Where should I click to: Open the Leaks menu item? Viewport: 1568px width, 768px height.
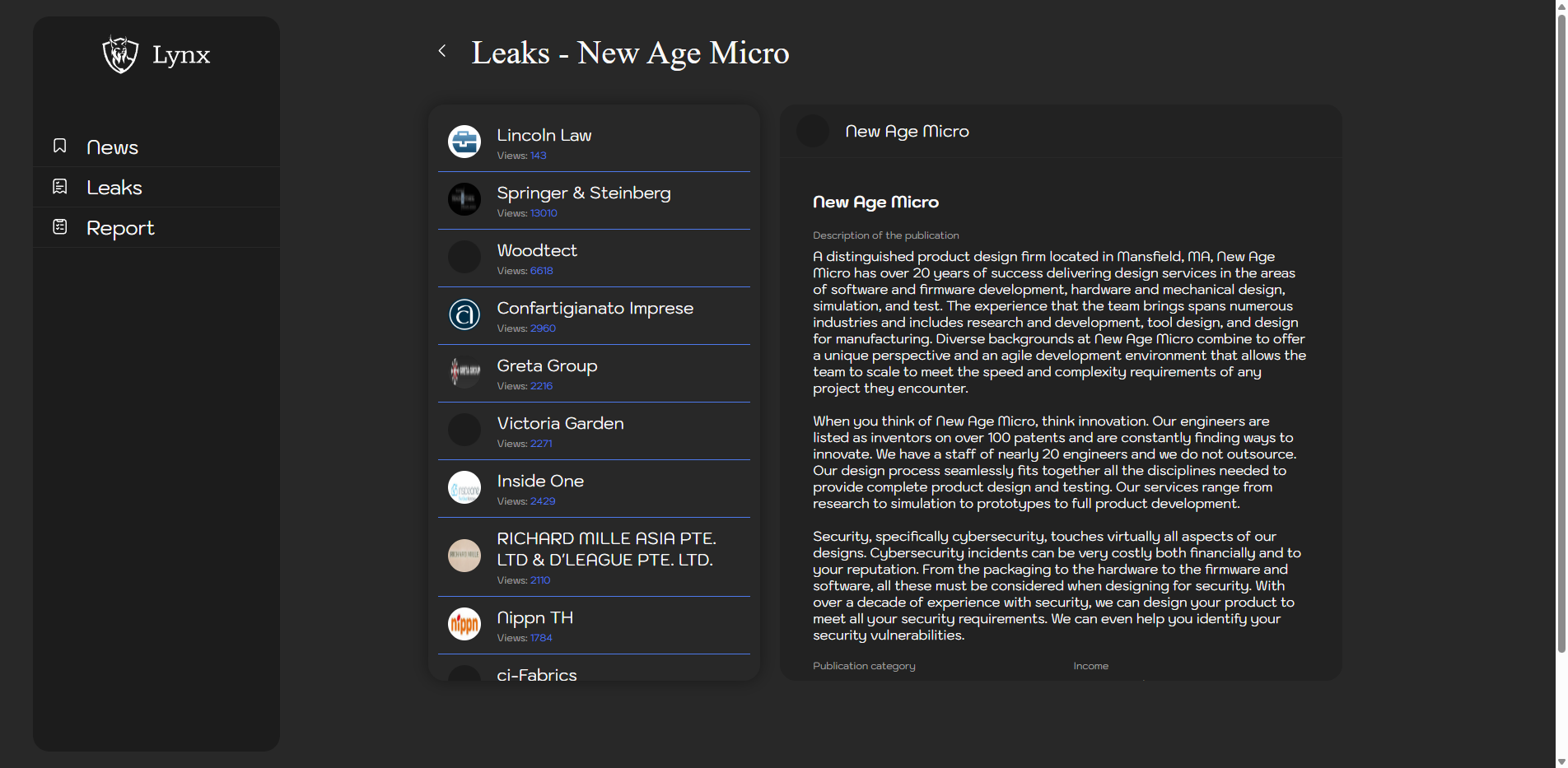point(114,188)
